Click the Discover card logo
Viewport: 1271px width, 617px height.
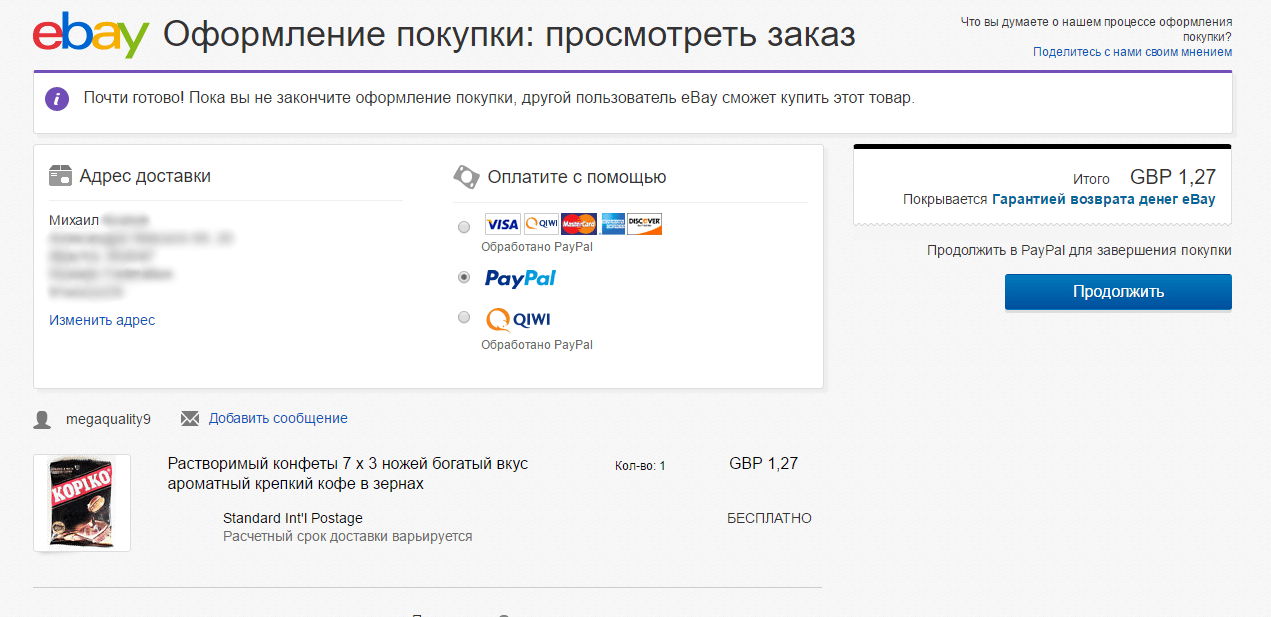click(x=645, y=224)
